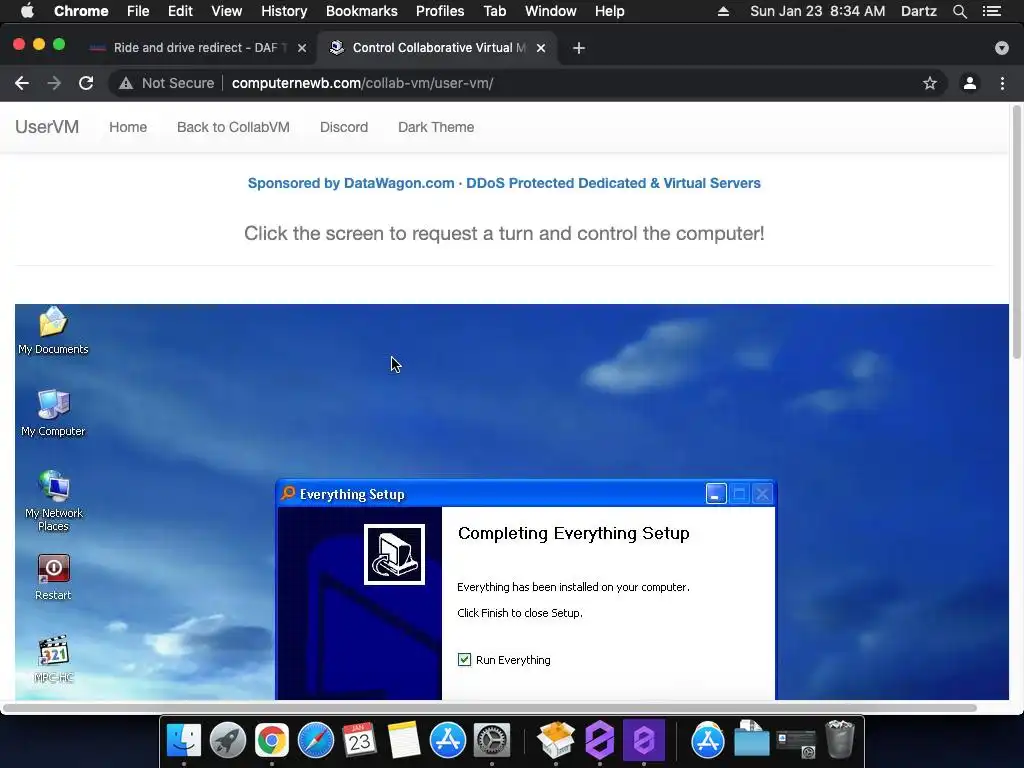
Task: Open My Network Places icon in VM
Action: tap(53, 501)
